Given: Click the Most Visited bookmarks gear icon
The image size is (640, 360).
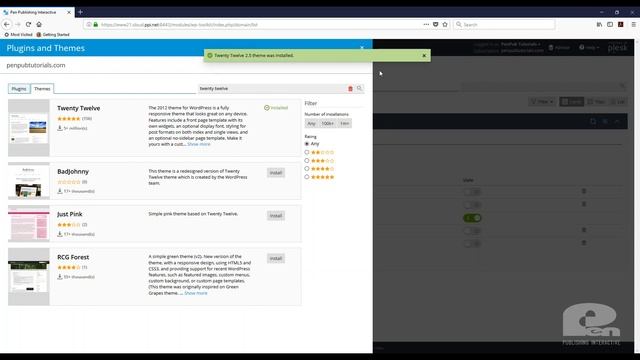Looking at the screenshot, I should [7, 35].
